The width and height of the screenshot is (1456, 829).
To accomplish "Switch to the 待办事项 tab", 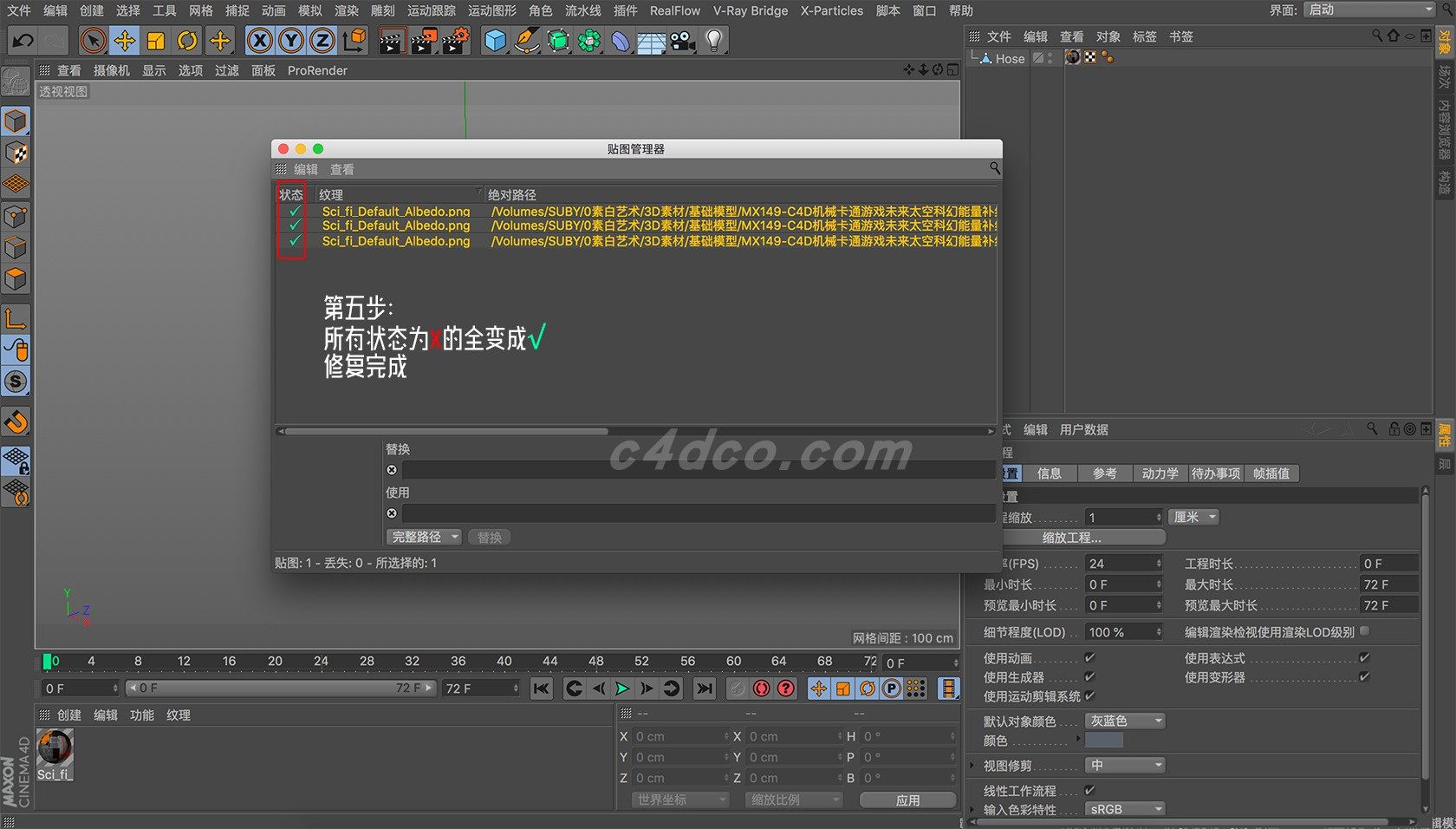I will pos(1216,473).
